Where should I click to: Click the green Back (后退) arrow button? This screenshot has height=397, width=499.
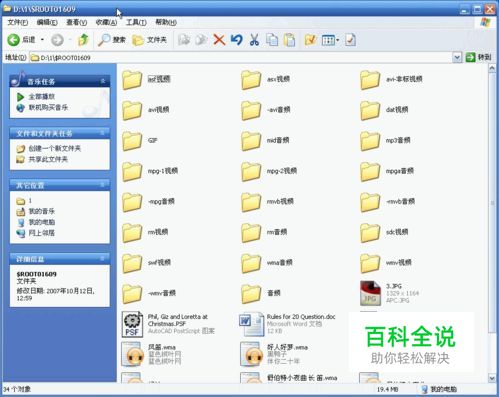click(13, 40)
